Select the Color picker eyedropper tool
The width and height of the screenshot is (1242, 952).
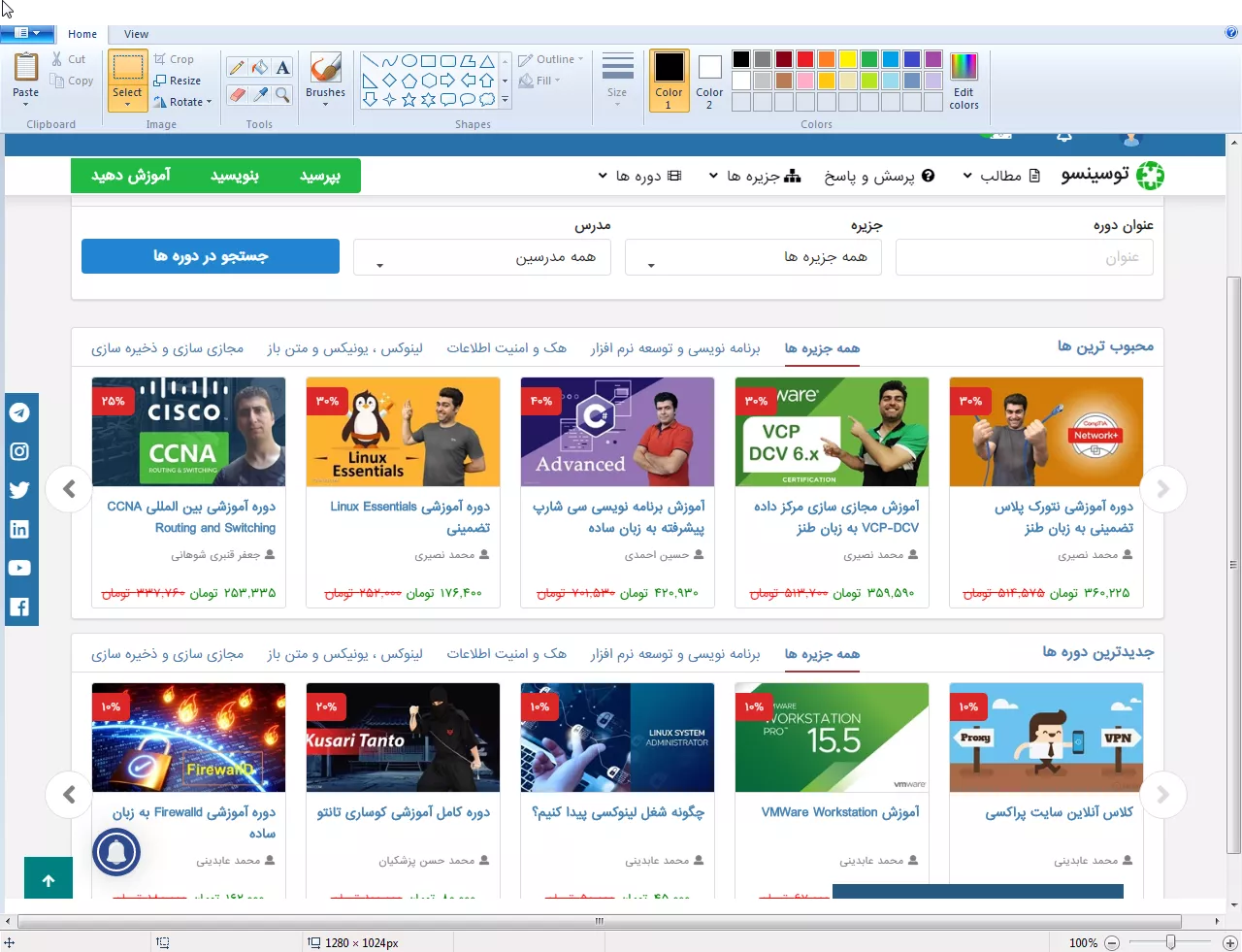[x=260, y=94]
